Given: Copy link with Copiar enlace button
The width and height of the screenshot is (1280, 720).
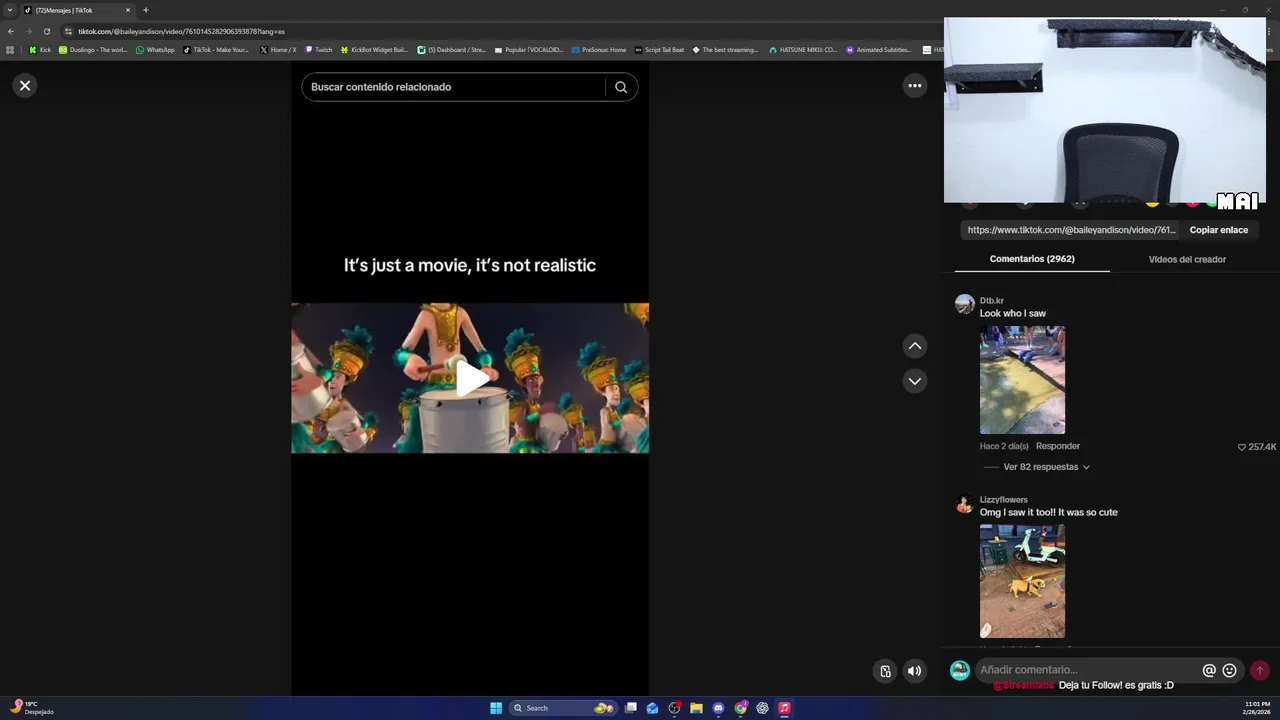Looking at the screenshot, I should point(1218,230).
